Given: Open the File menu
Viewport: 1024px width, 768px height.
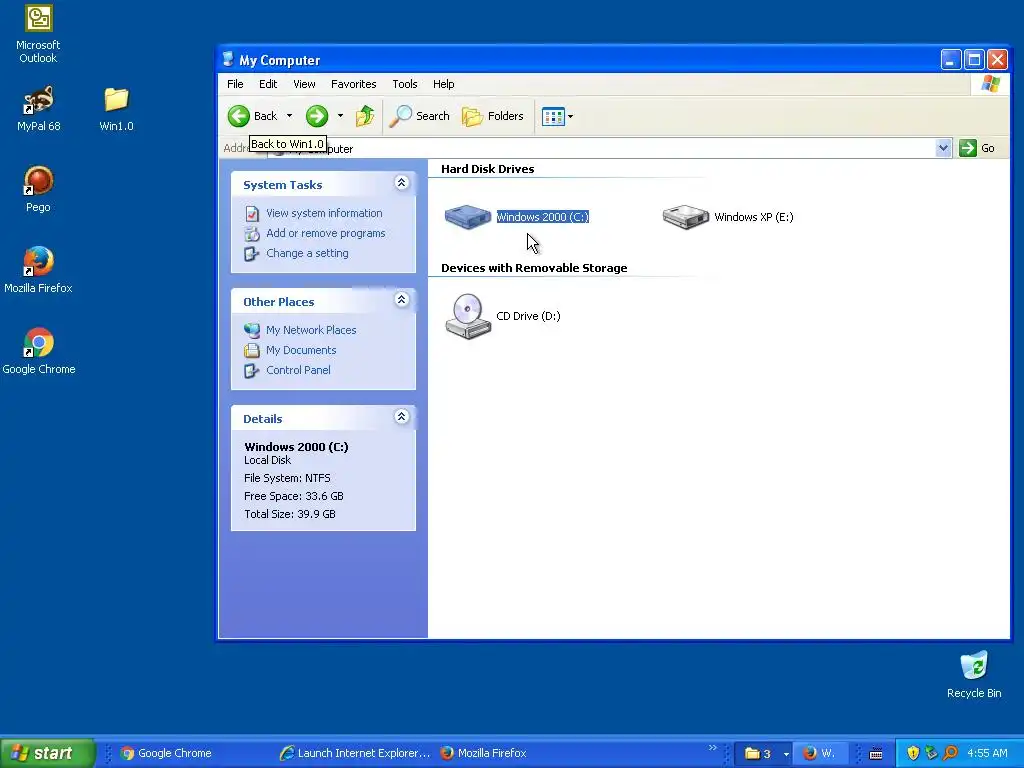Looking at the screenshot, I should pyautogui.click(x=235, y=84).
